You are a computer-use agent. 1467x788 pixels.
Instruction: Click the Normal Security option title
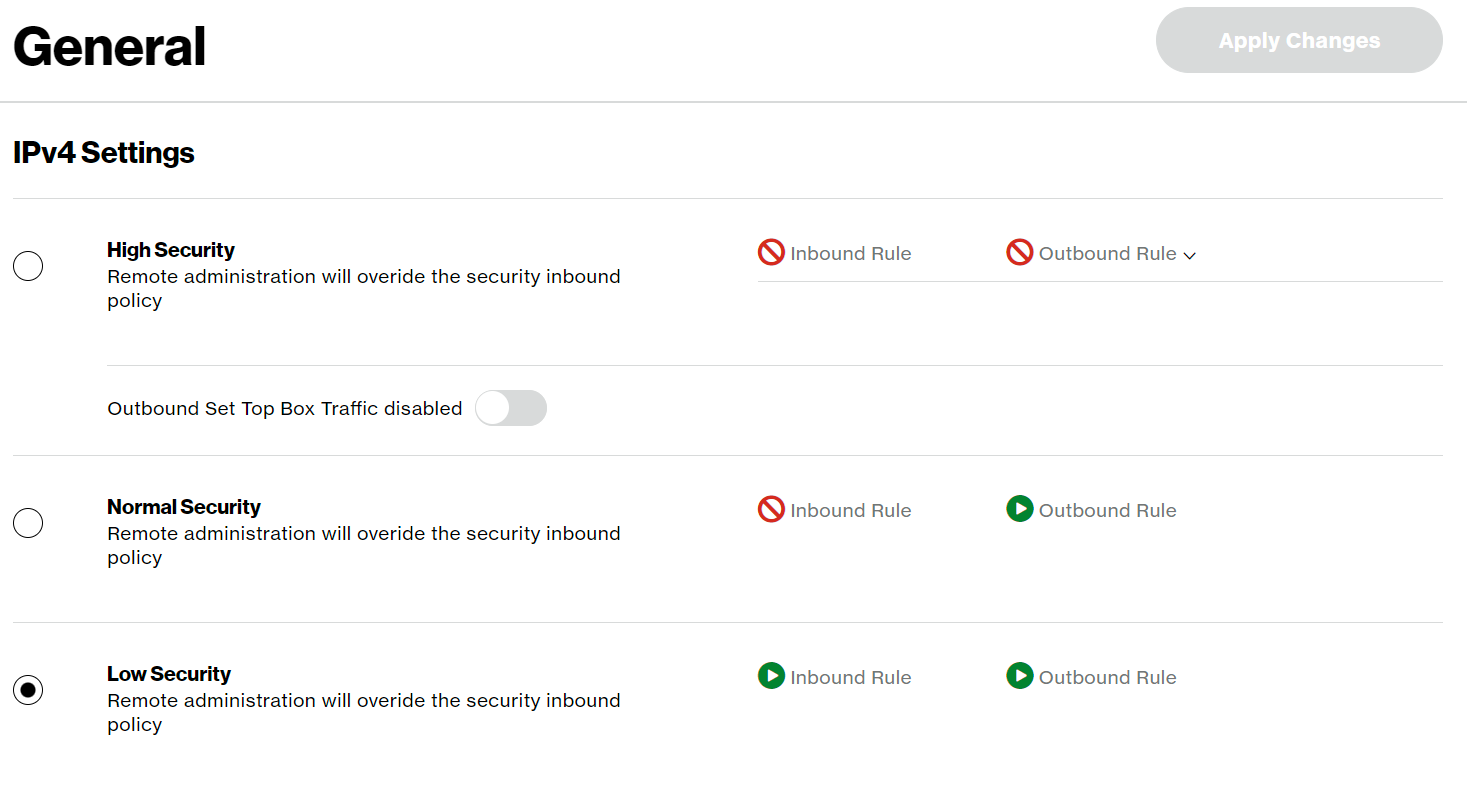184,507
